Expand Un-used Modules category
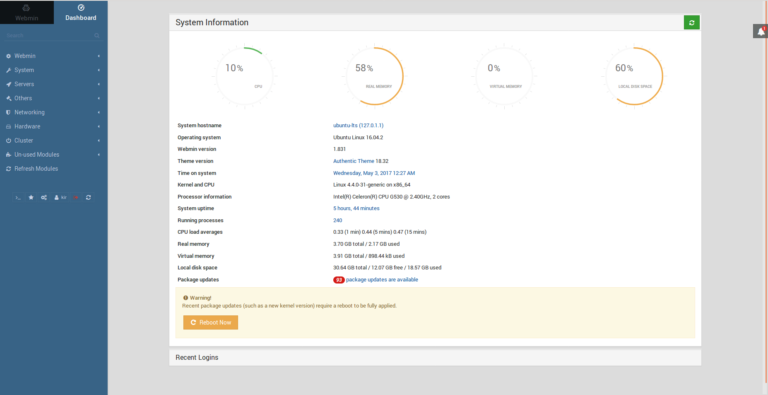 pyautogui.click(x=54, y=154)
